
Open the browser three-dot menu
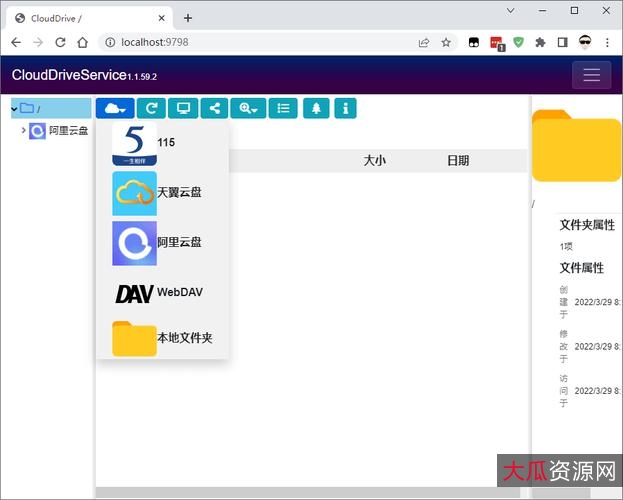(x=607, y=42)
